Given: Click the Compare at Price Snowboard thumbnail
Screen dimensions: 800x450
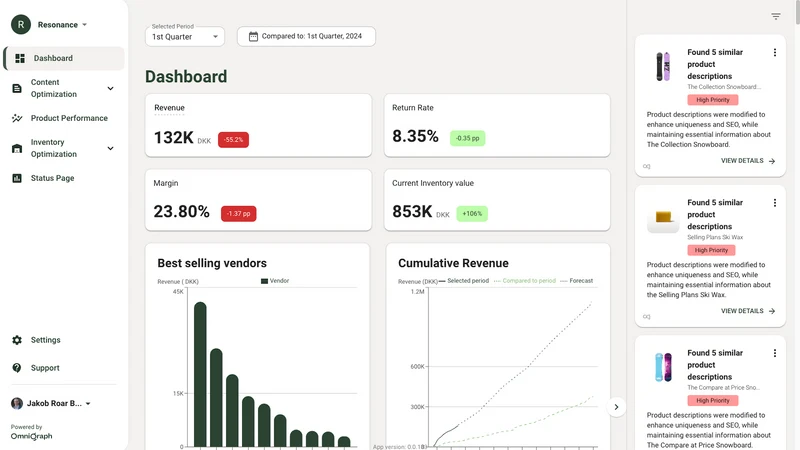Looking at the screenshot, I should click(x=663, y=367).
